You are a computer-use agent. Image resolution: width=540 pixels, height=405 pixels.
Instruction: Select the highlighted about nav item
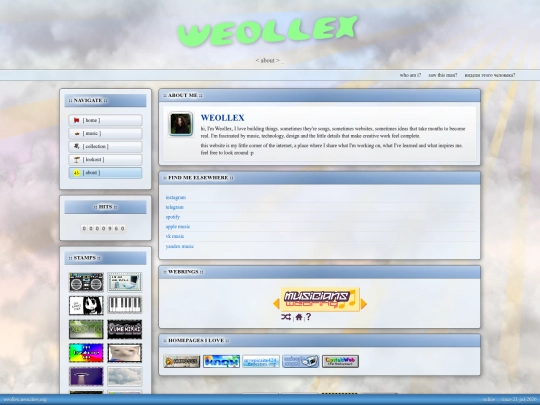tap(105, 173)
